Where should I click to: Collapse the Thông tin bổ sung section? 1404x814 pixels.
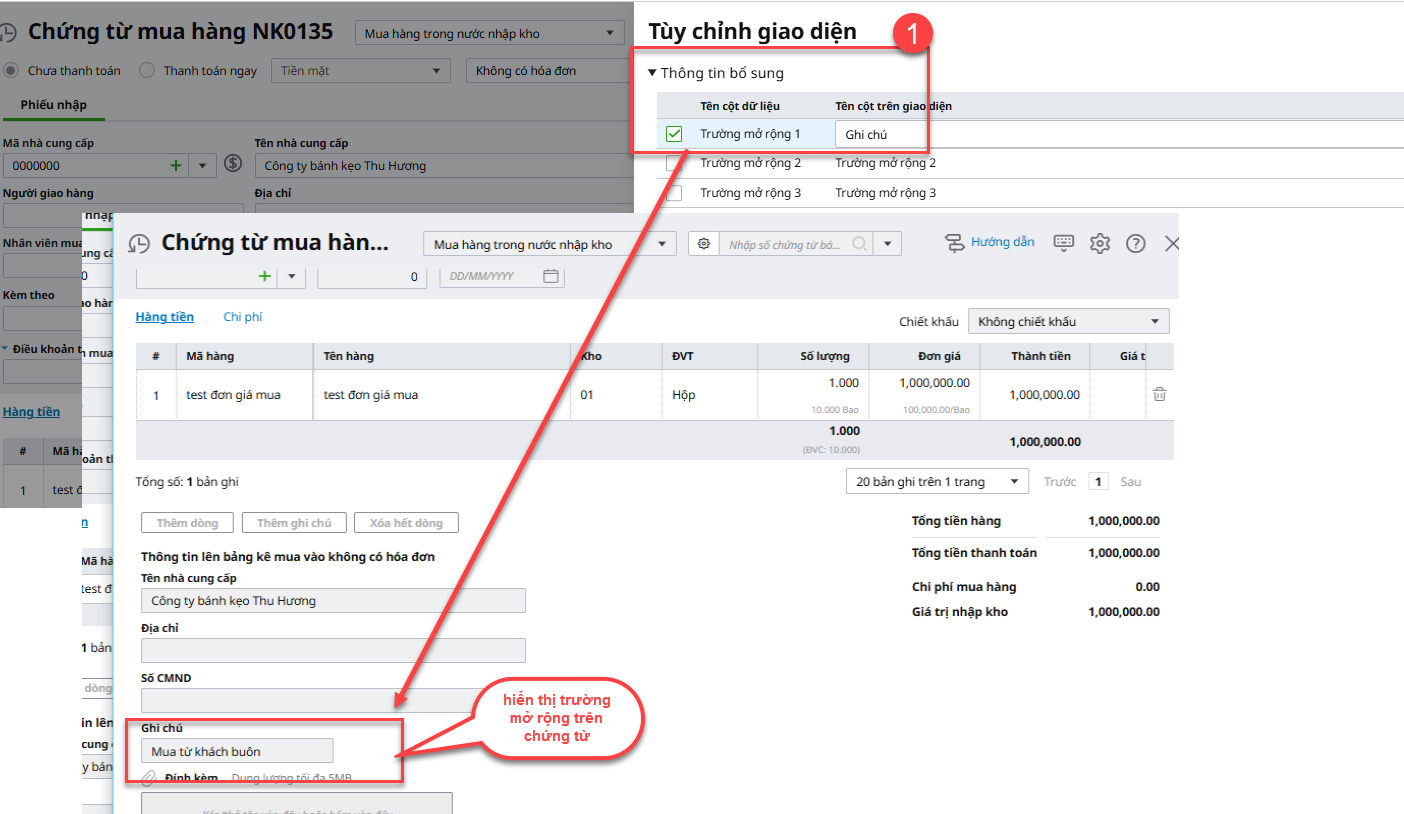[653, 73]
